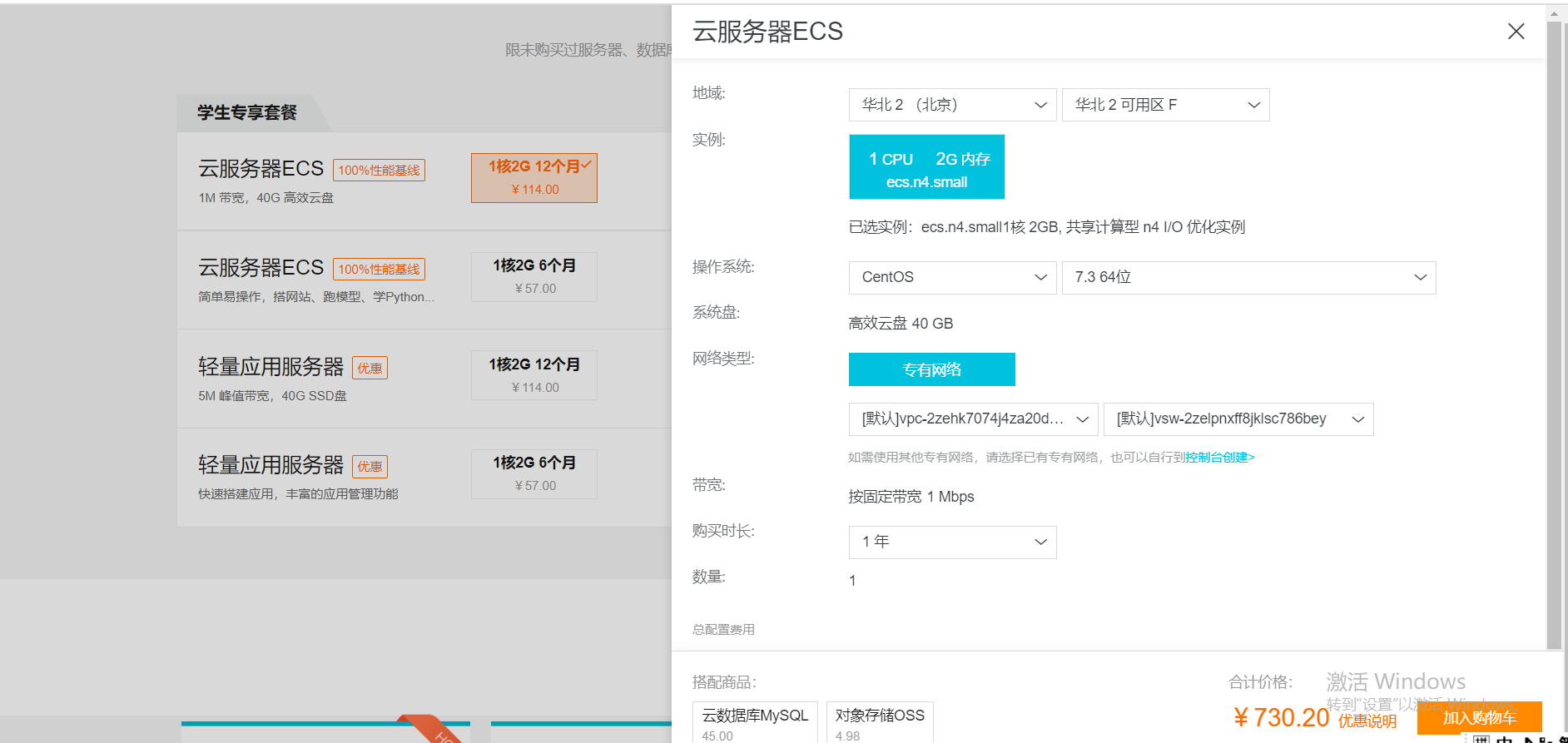Click the scrollbar up arrow at panel top

(1554, 13)
